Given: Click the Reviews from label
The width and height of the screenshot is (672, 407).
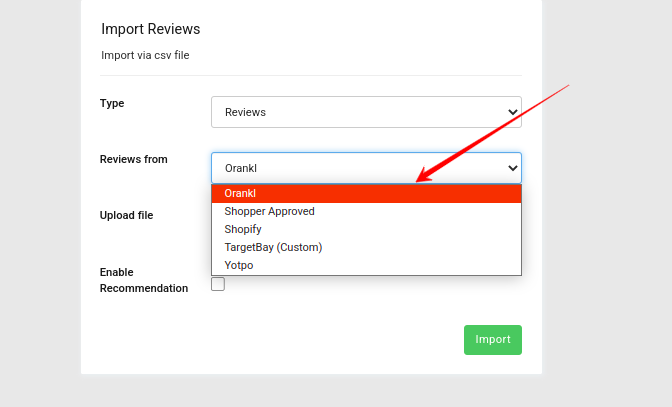Looking at the screenshot, I should coord(134,159).
